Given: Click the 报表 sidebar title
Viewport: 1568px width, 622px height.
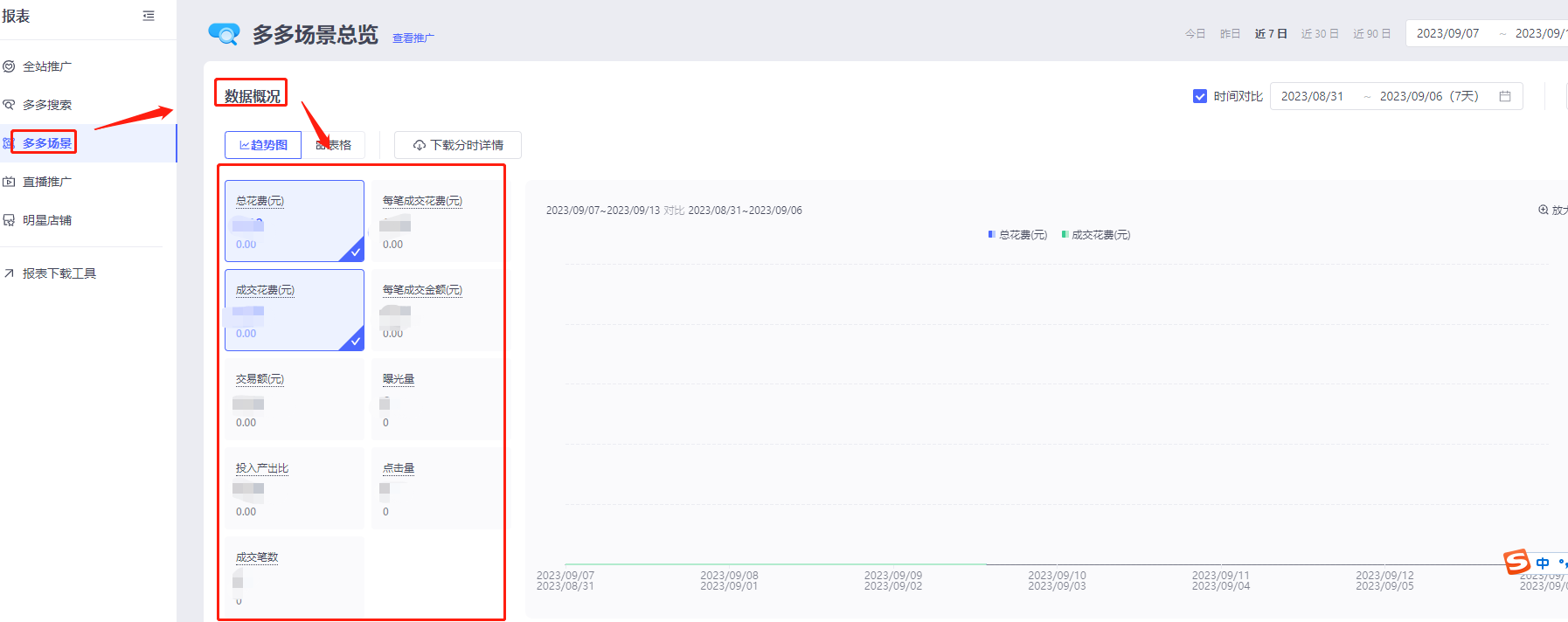Looking at the screenshot, I should click(x=16, y=16).
